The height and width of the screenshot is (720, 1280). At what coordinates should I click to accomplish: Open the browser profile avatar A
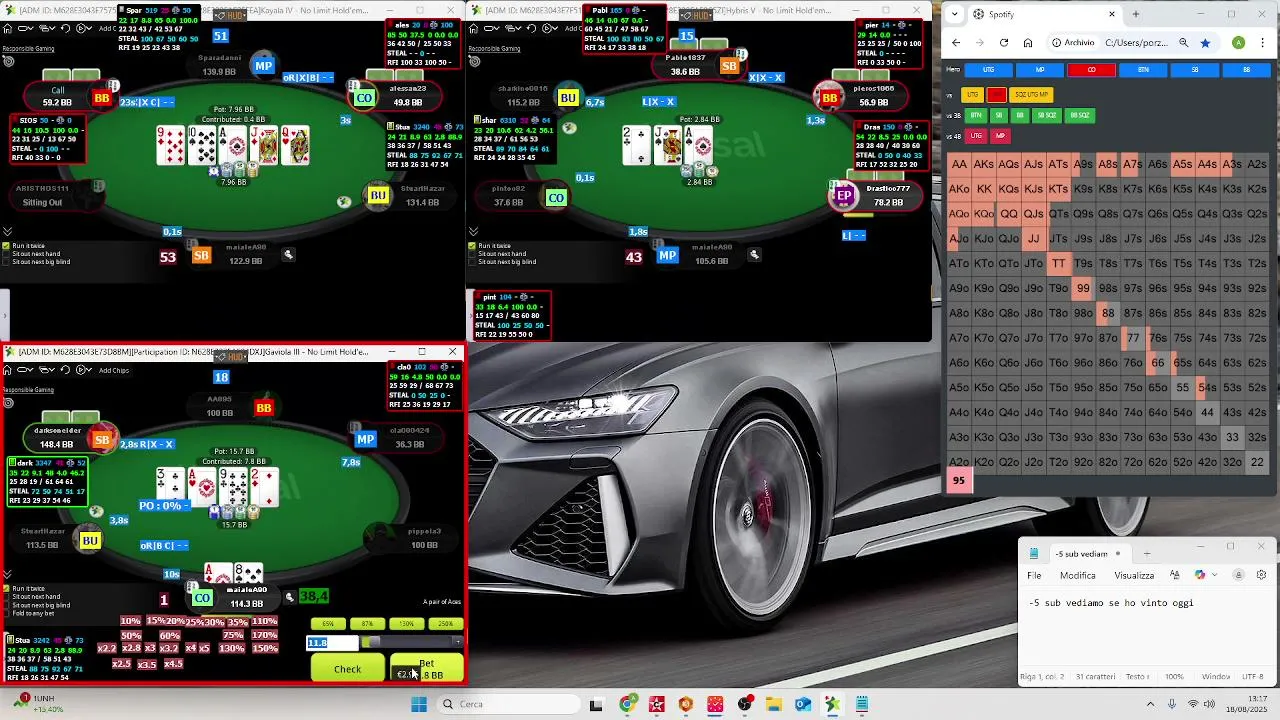[1239, 43]
